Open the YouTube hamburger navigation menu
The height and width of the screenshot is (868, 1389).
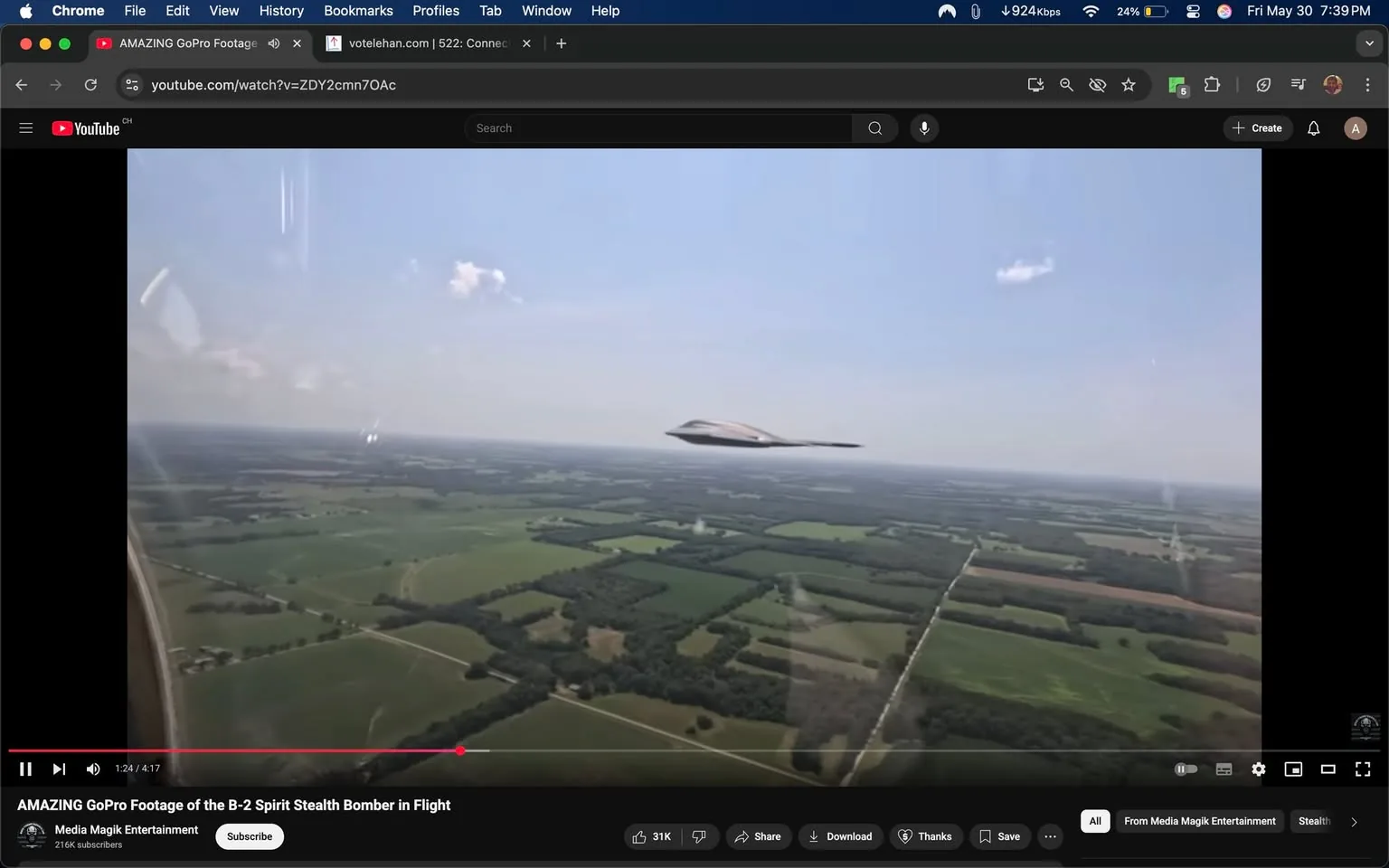point(25,127)
